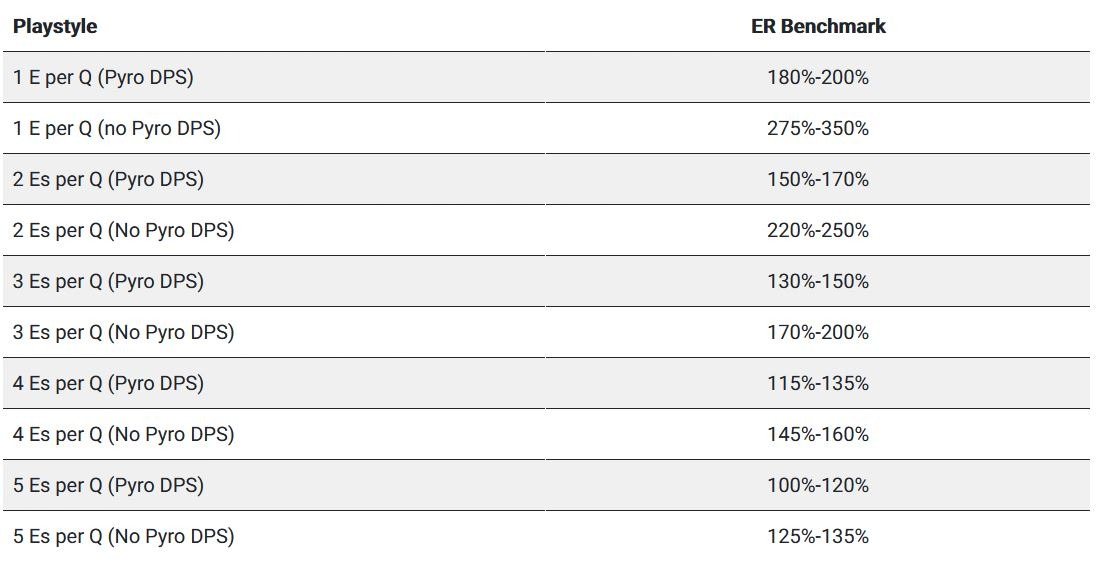Select the '5 Es per Q (Pyro DPS)' cell

[108, 485]
